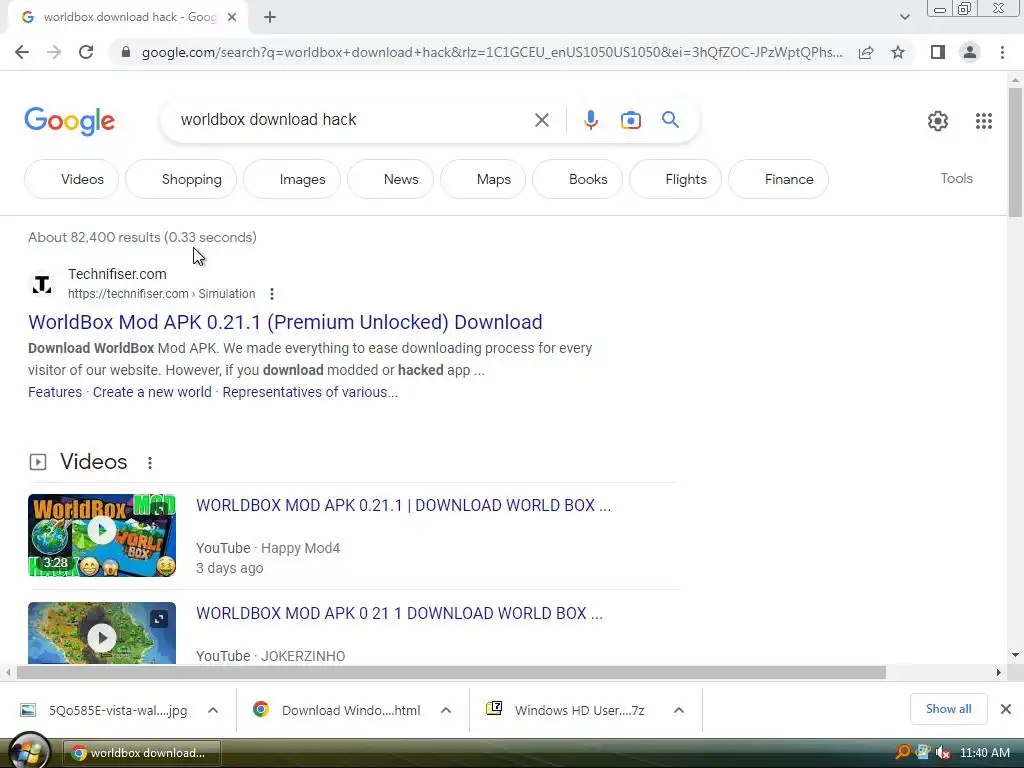Start a voice search with microphone
This screenshot has width=1024, height=768.
(590, 120)
